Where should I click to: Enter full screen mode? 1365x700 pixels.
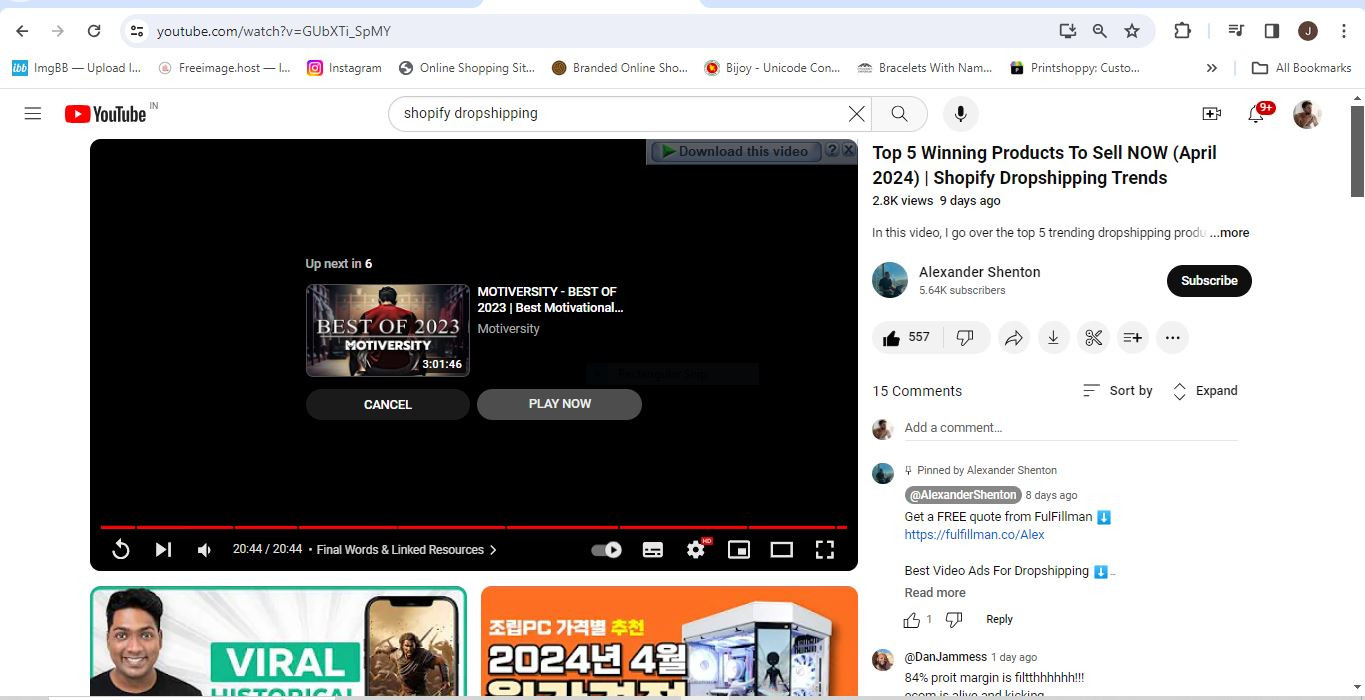825,549
